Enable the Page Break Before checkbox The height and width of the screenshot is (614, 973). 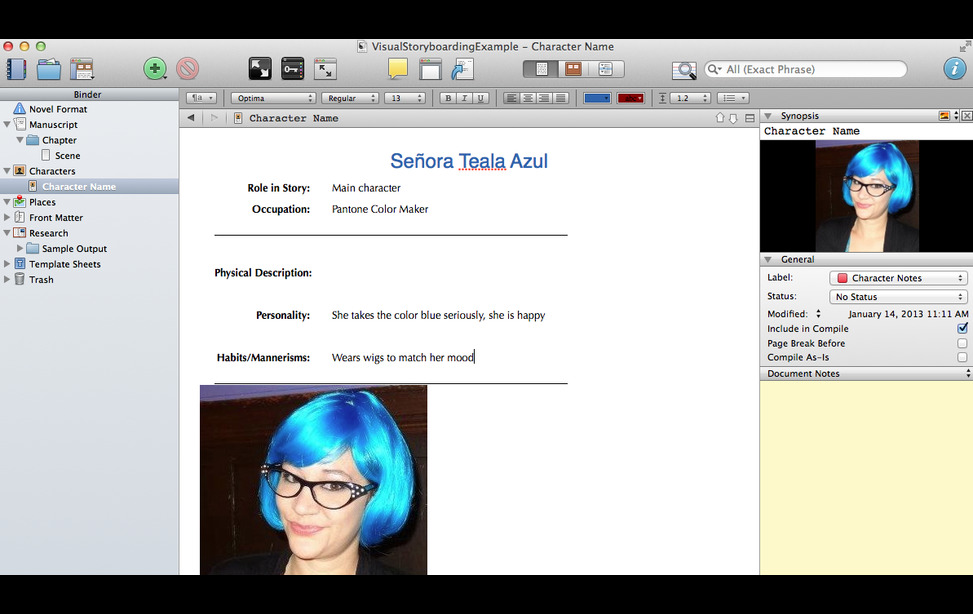pyautogui.click(x=962, y=343)
